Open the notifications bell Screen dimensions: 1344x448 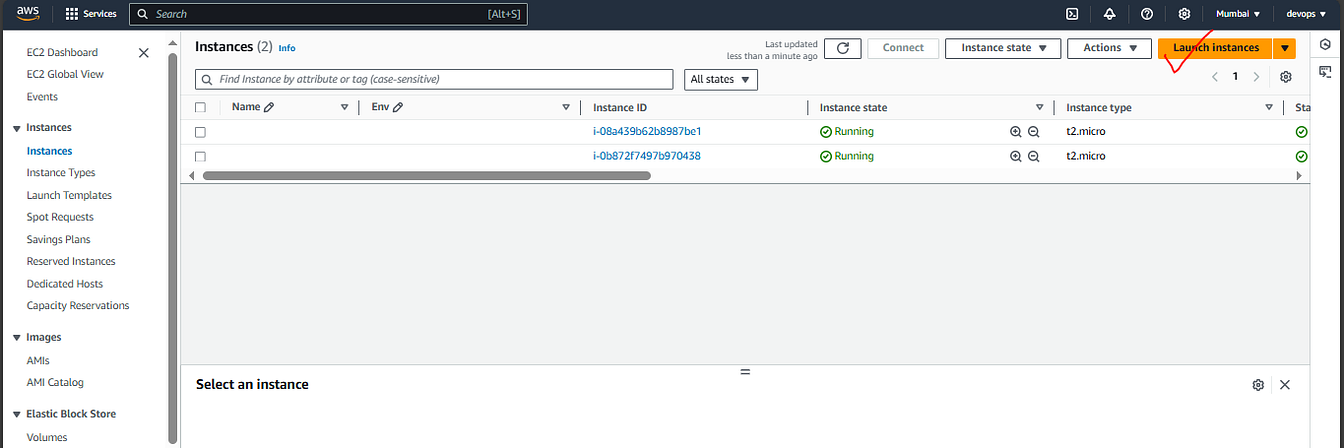(x=1109, y=14)
